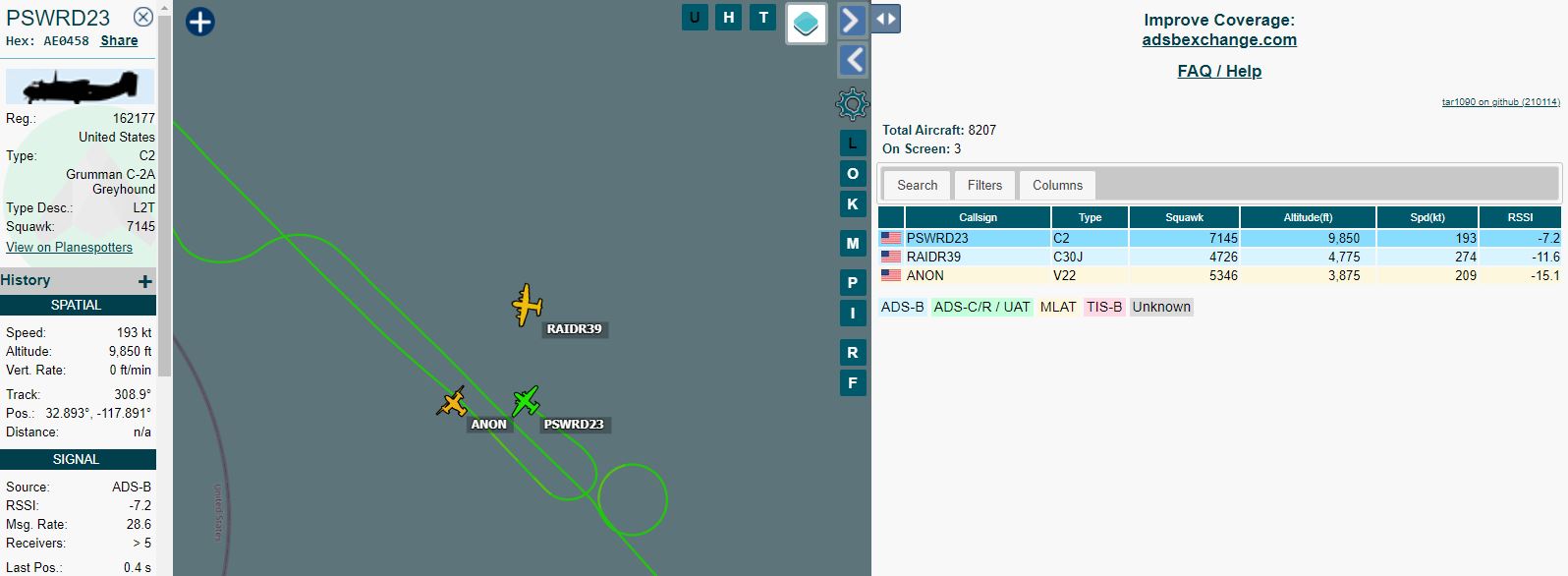Toggle the T map button
Screen dimensions: 1568x576
pyautogui.click(x=763, y=18)
